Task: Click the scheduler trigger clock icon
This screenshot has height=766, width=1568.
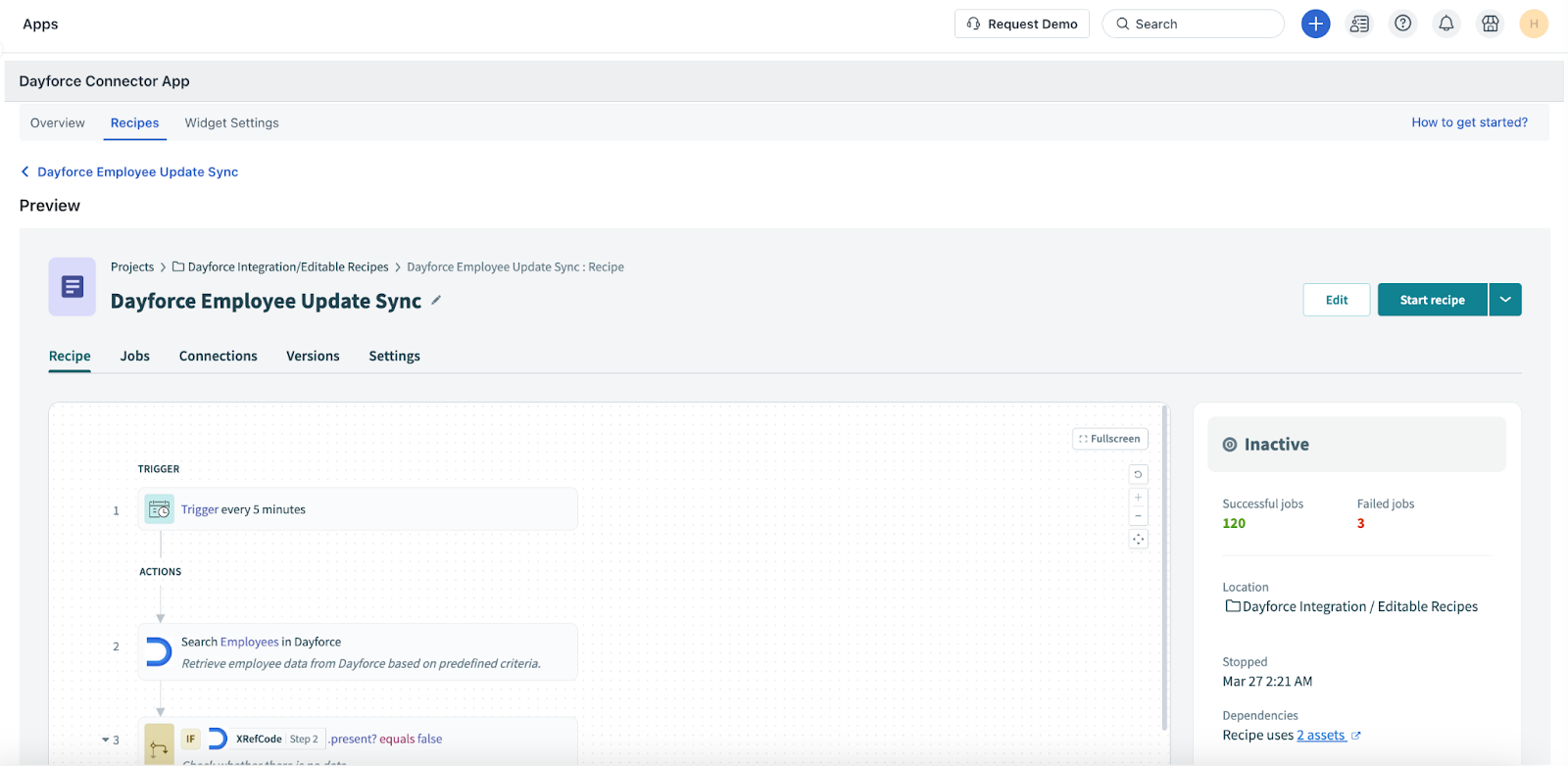Action: (x=159, y=509)
